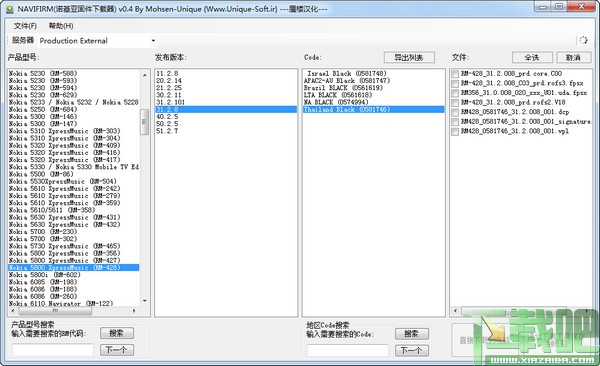Select Nokia 5320 XpressMusic (RM-409)

[74, 145]
